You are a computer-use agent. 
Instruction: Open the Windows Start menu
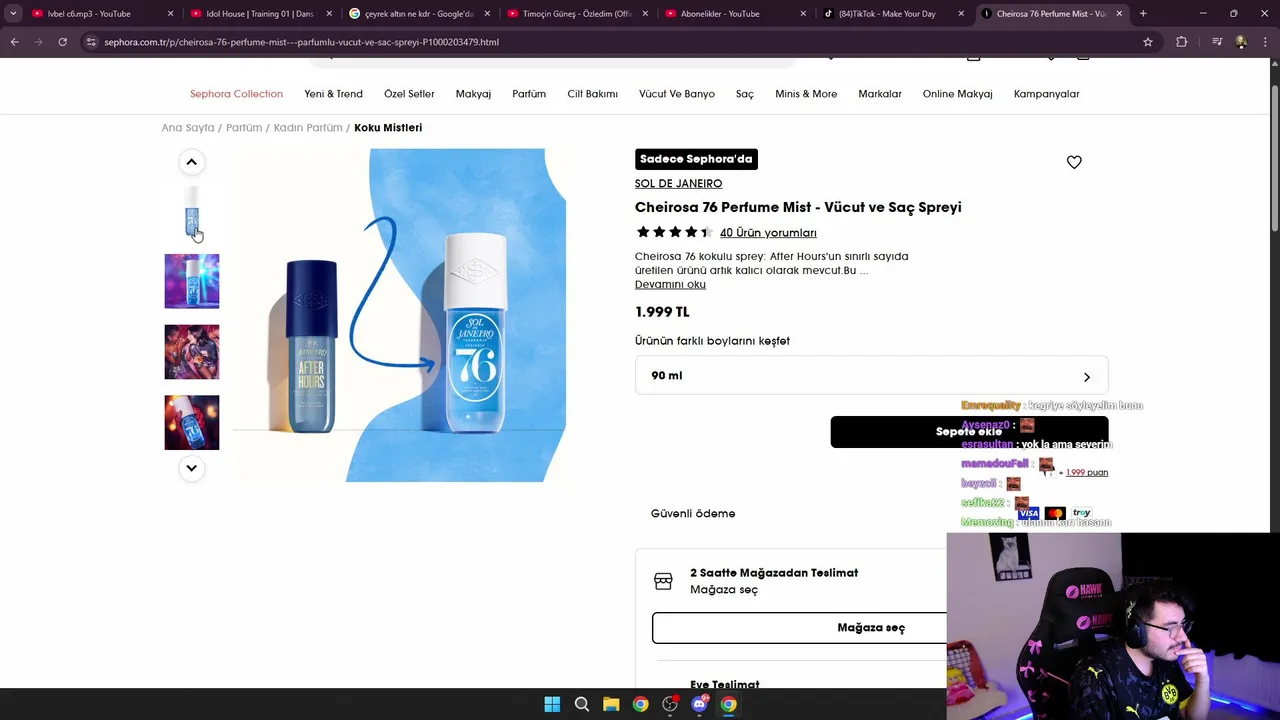click(552, 704)
